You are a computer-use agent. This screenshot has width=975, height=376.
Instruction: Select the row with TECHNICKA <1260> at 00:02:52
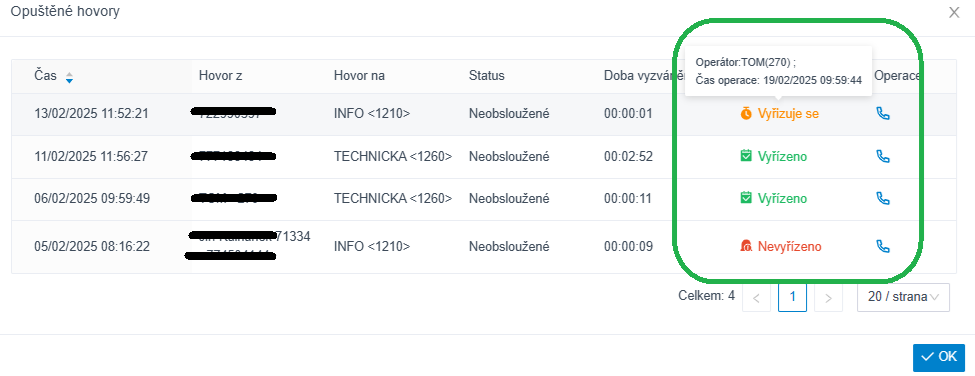pos(484,157)
